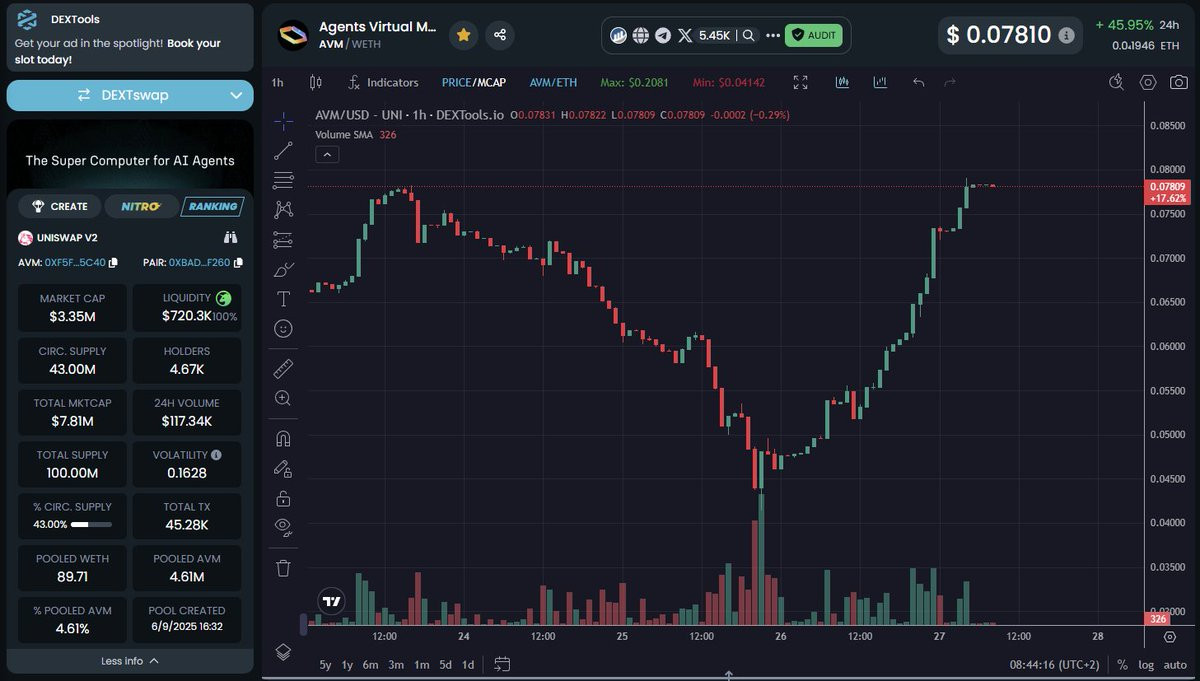The width and height of the screenshot is (1200, 681).
Task: Change the candlestick chart style
Action: tap(316, 82)
